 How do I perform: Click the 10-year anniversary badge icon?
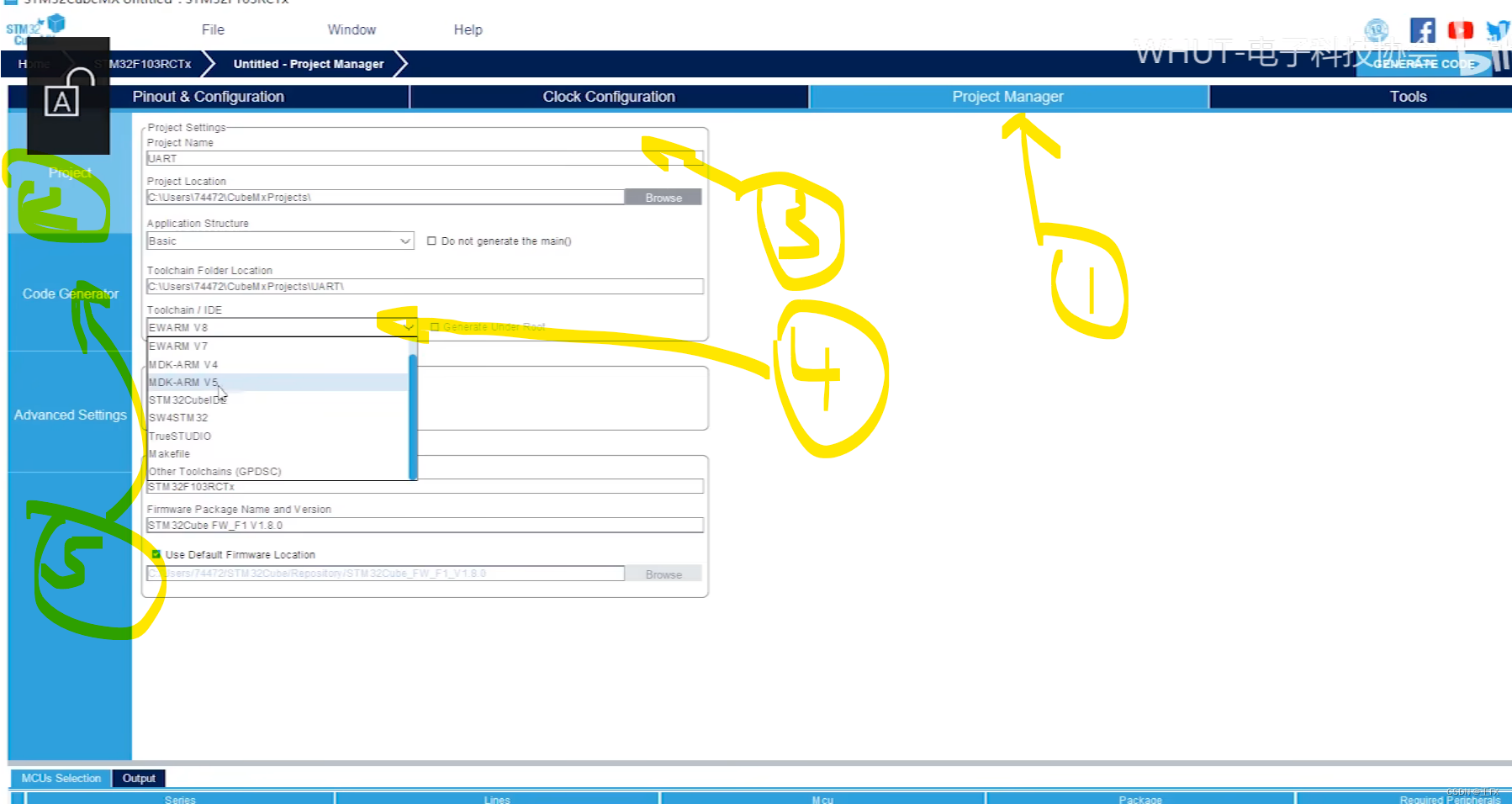1377,31
